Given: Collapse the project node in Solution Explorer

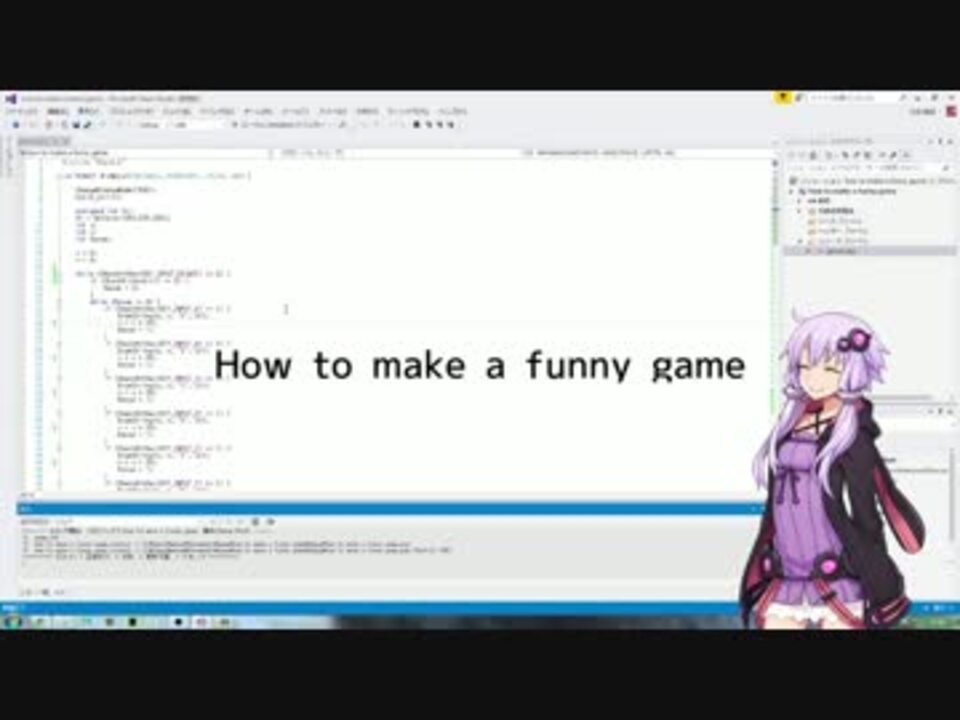Looking at the screenshot, I should tap(792, 191).
